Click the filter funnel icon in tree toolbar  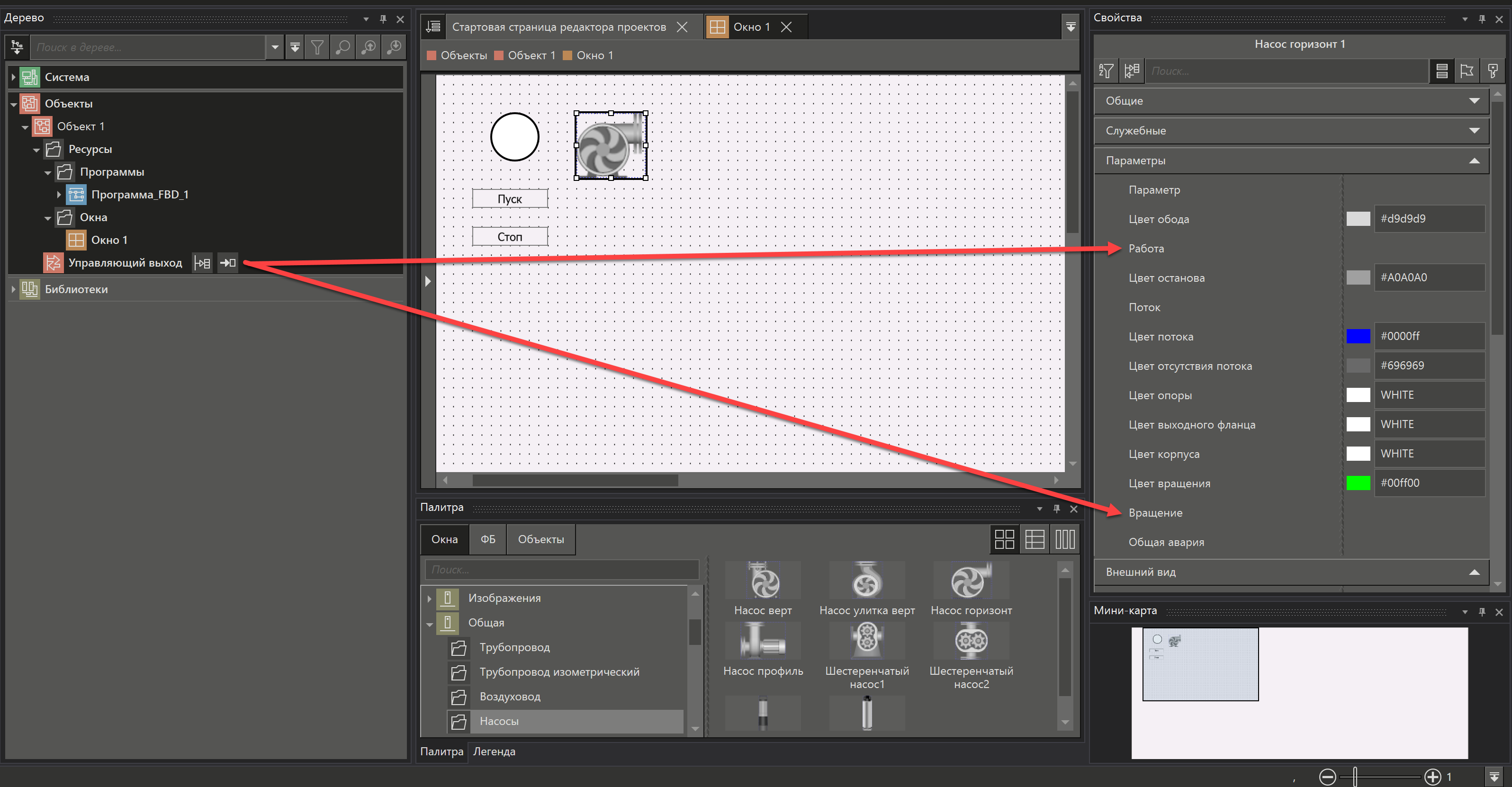coord(317,47)
